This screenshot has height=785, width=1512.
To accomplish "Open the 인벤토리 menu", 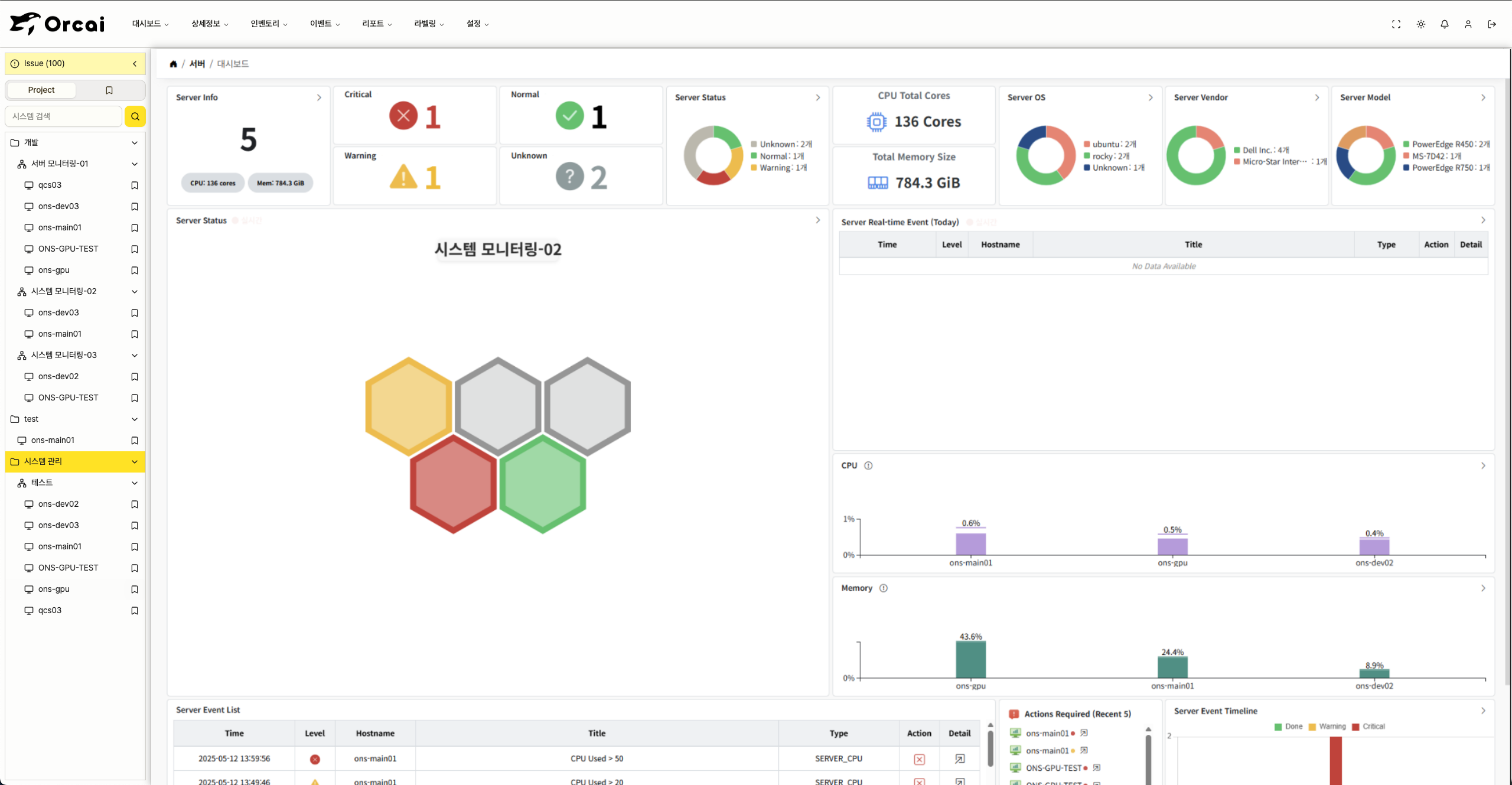I will 269,24.
